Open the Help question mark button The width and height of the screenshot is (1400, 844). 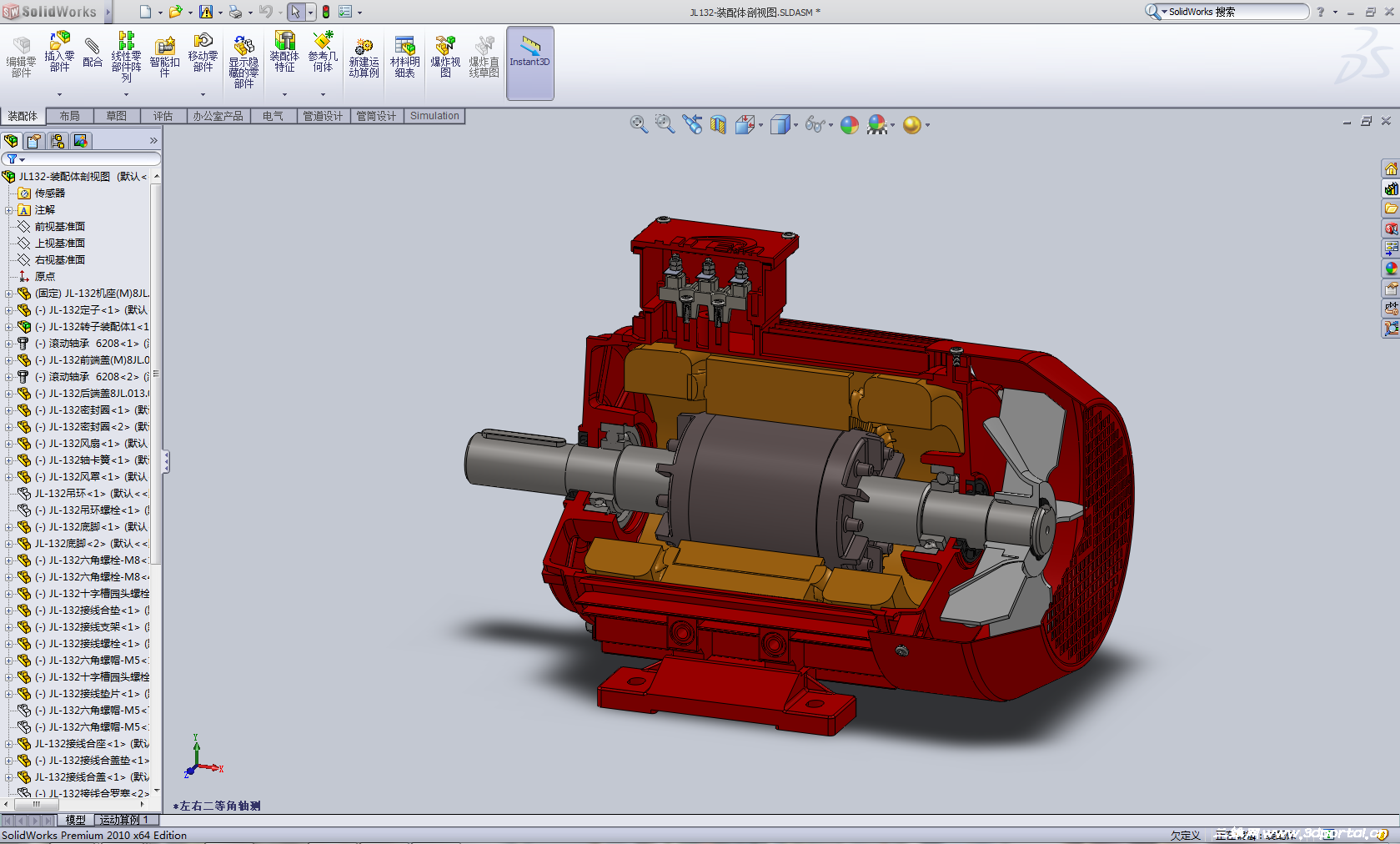(1320, 12)
